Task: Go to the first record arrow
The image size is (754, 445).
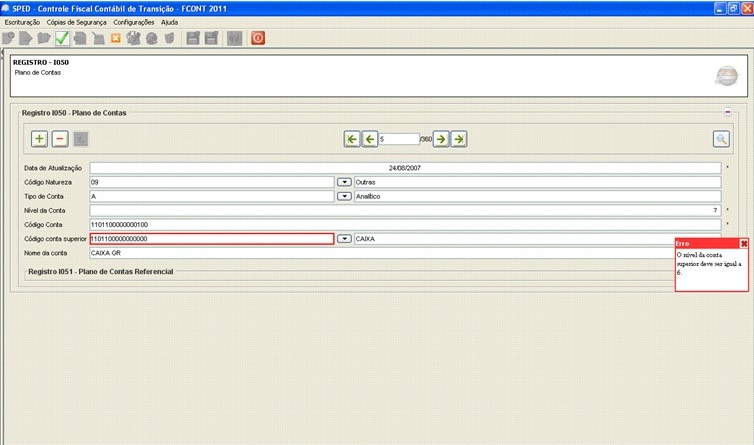Action: tap(352, 139)
